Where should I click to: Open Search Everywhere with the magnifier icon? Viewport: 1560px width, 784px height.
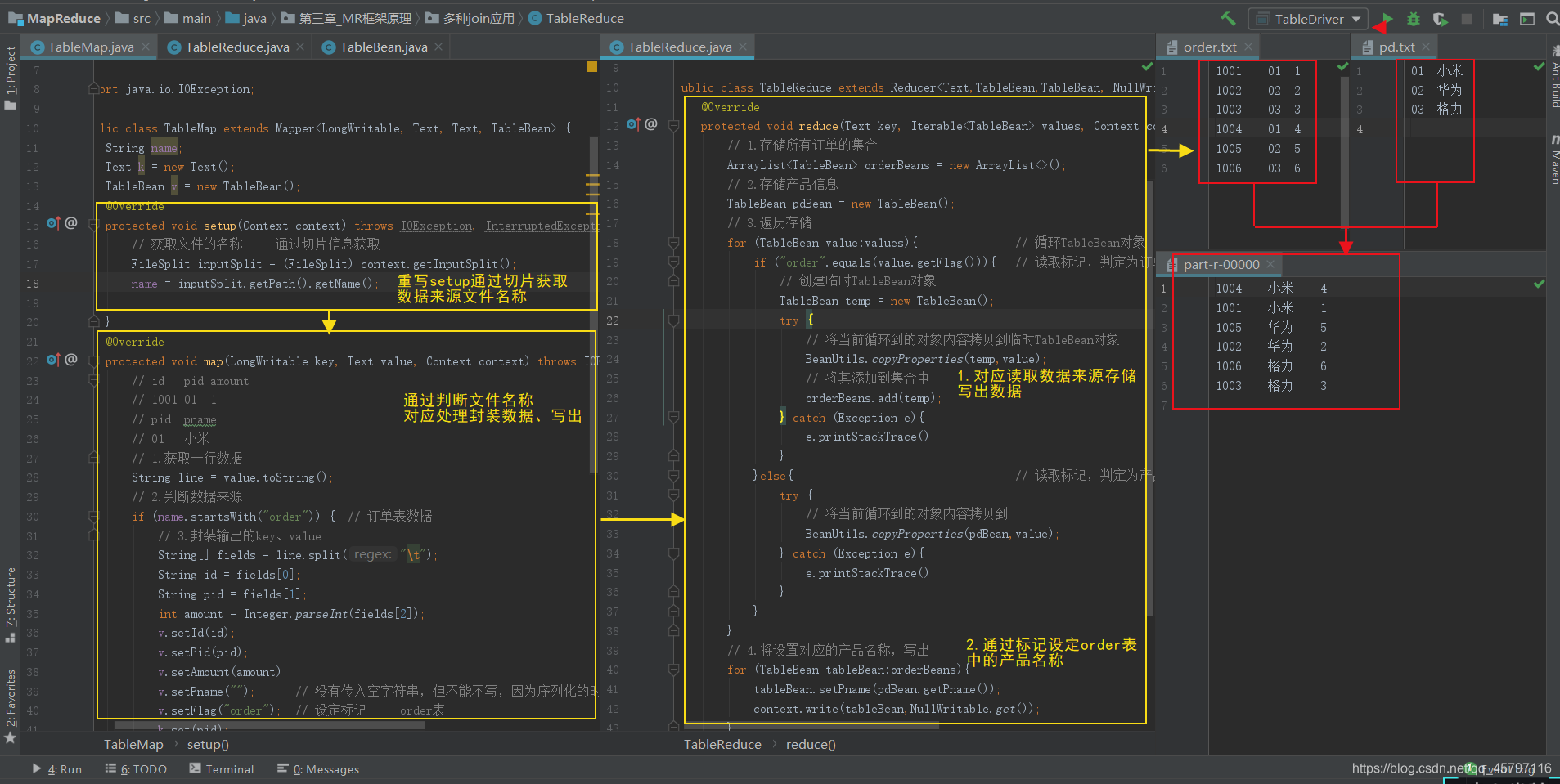(1552, 18)
